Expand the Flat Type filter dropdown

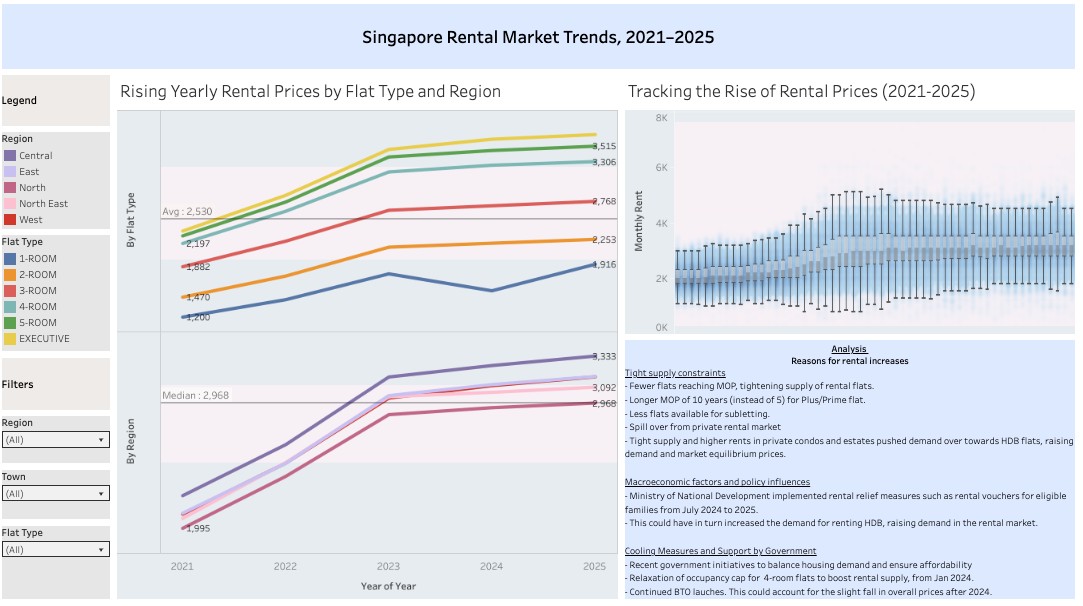pyautogui.click(x=56, y=549)
